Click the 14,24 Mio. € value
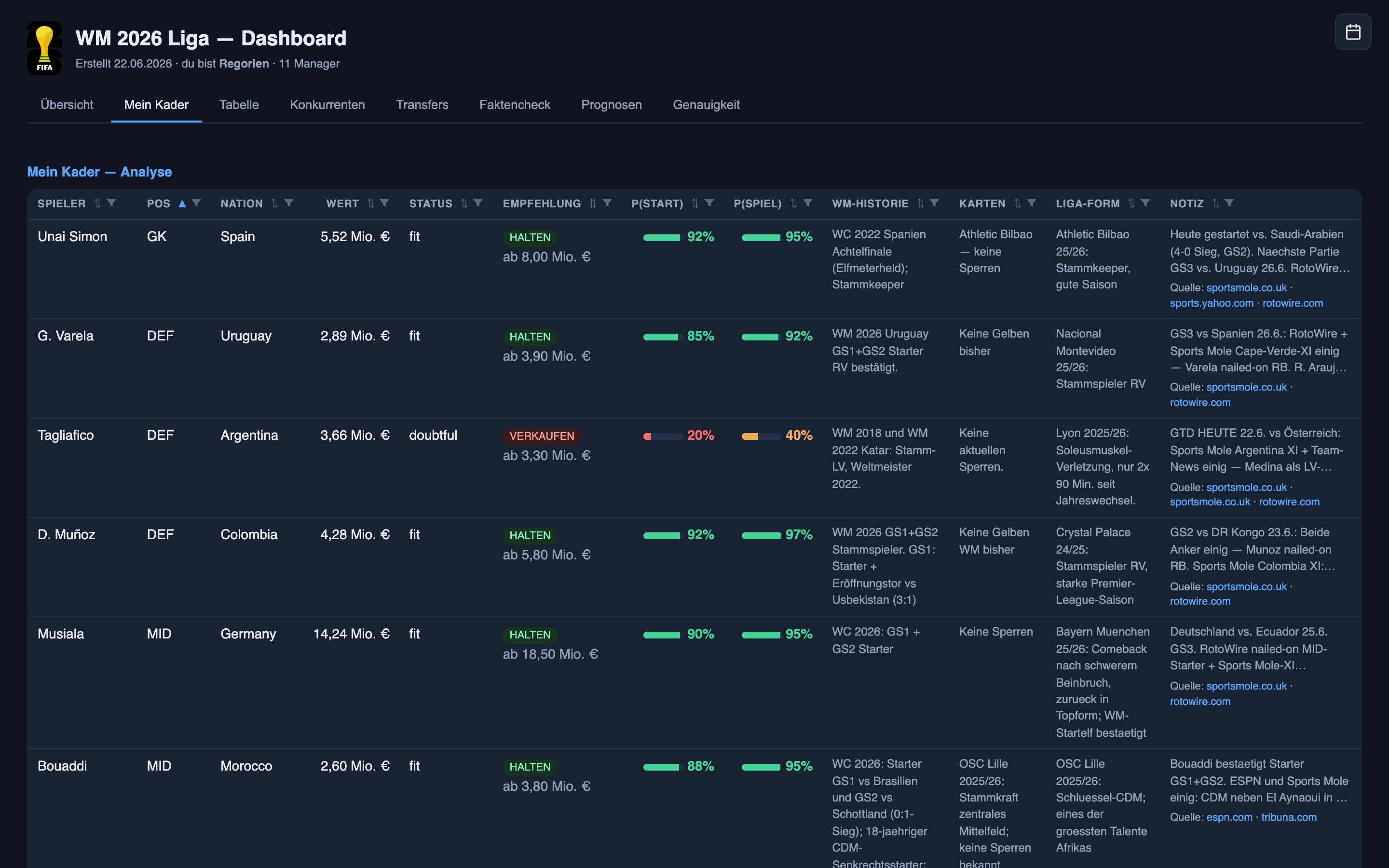The width and height of the screenshot is (1389, 868). (351, 634)
